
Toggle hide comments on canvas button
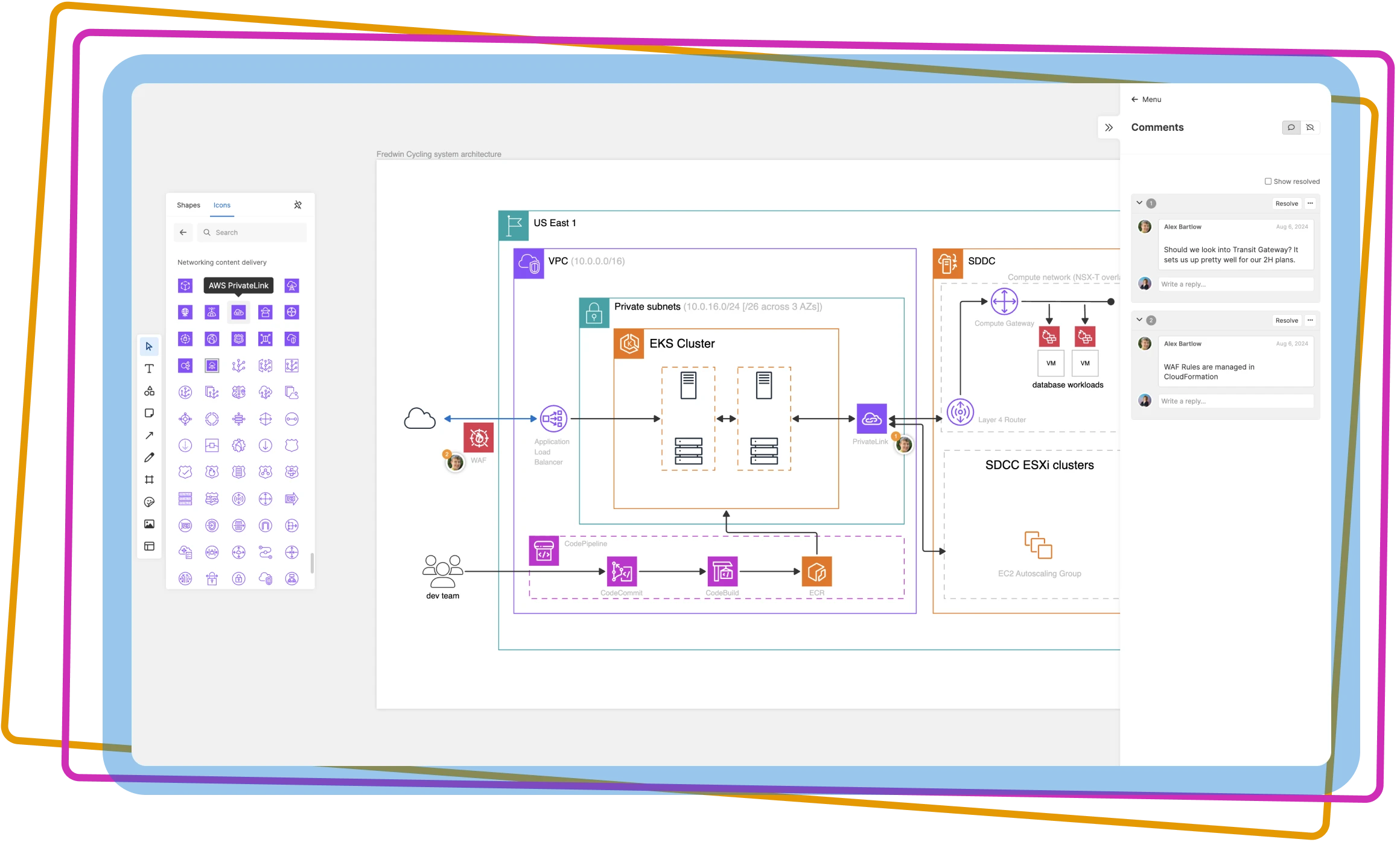(1310, 127)
